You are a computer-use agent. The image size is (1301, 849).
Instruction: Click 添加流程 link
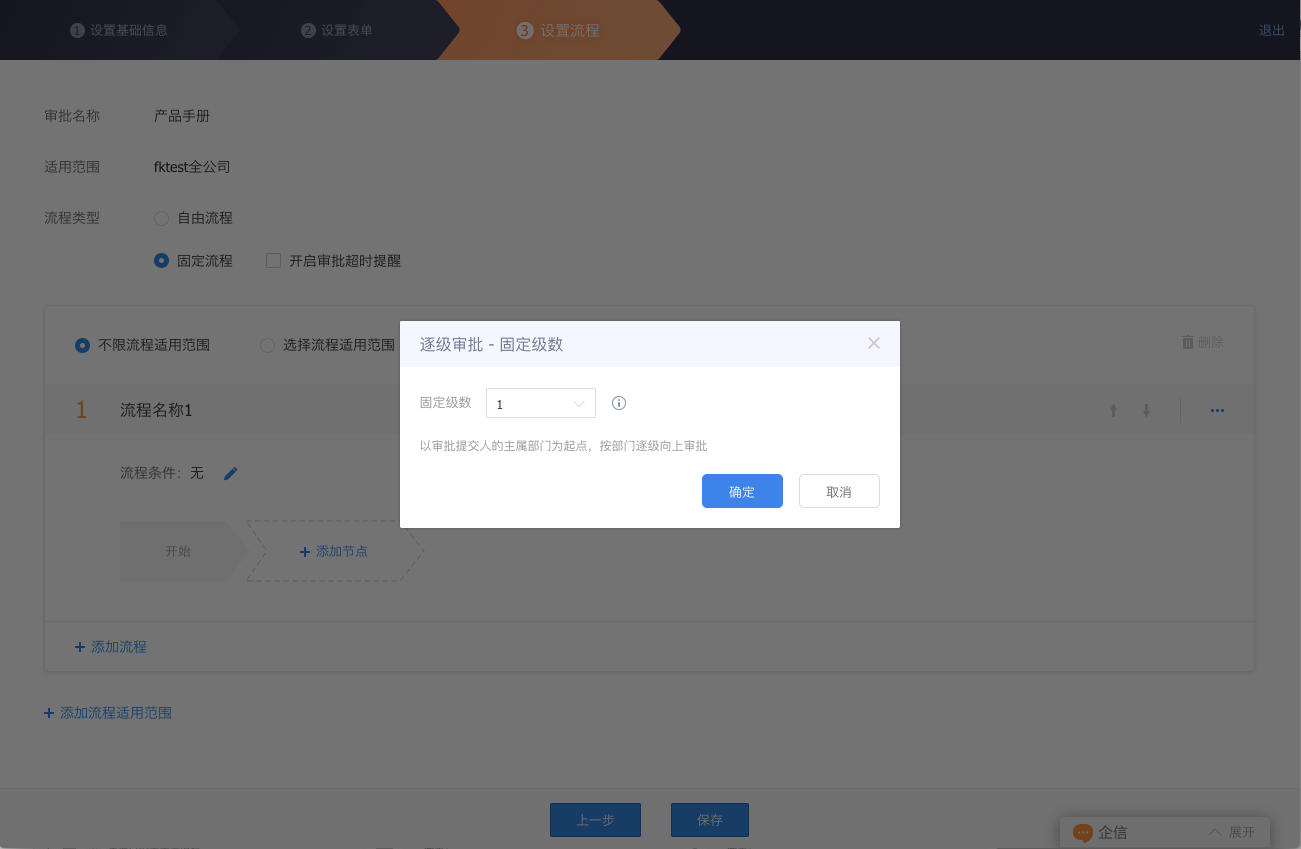[x=111, y=647]
